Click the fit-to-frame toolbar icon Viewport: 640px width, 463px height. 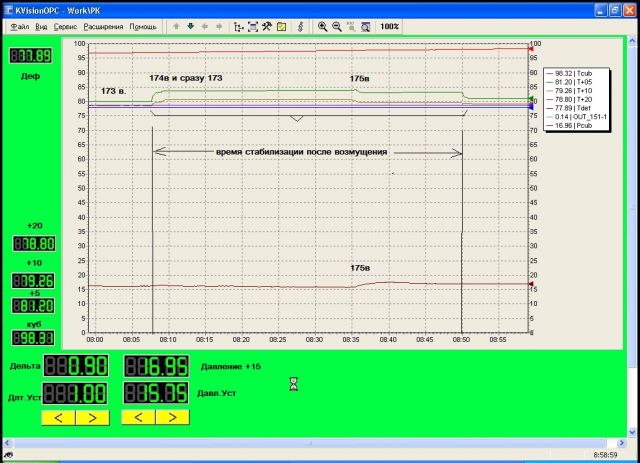(x=253, y=26)
